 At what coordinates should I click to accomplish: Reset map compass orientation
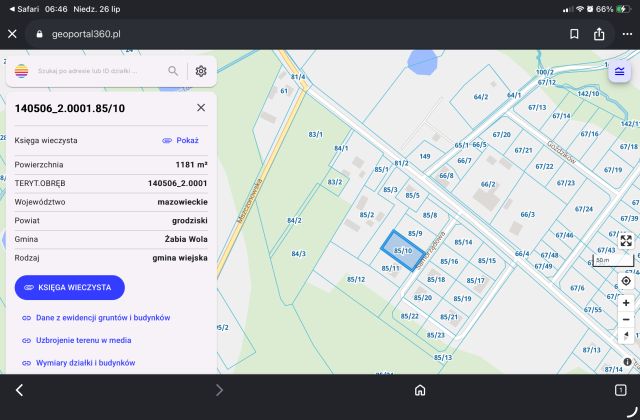click(626, 336)
